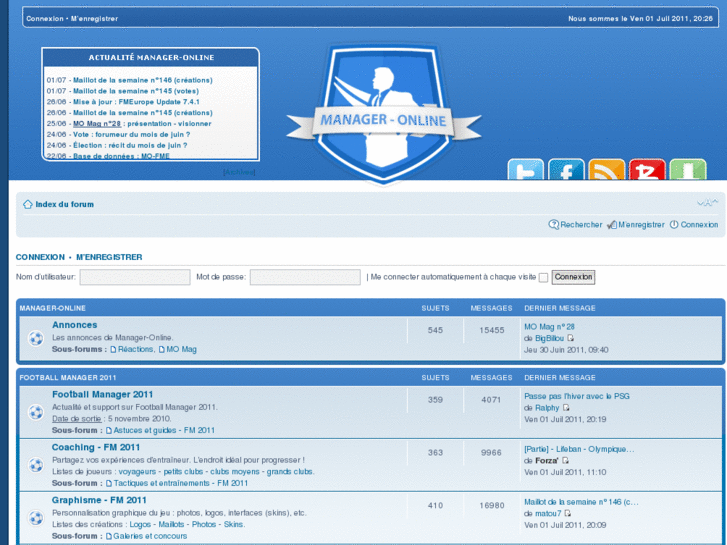The height and width of the screenshot is (545, 727).
Task: Open news Mise à jour FMEurope Update 7.4.1
Action: point(136,102)
